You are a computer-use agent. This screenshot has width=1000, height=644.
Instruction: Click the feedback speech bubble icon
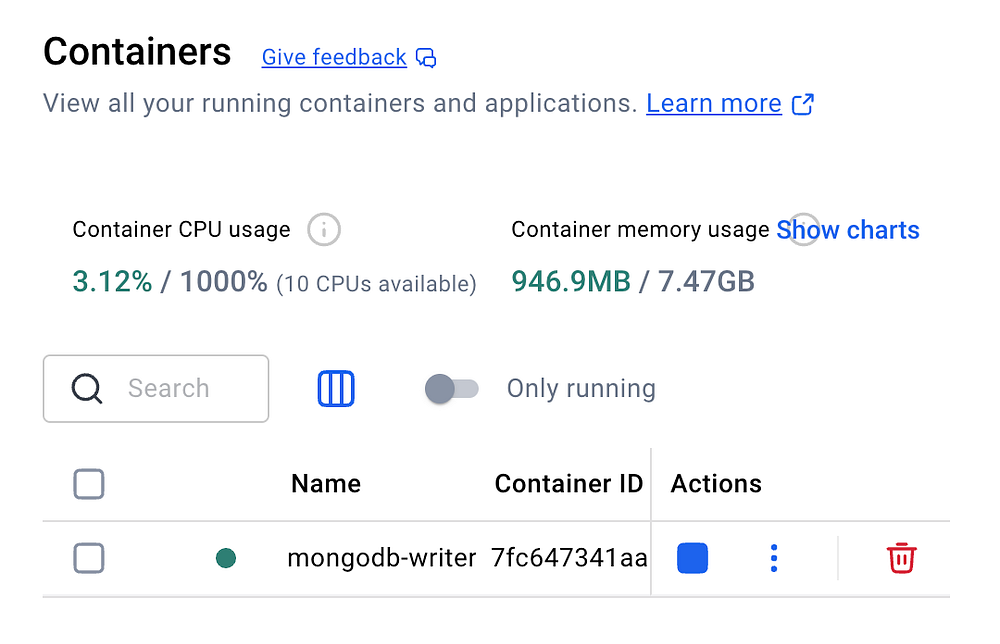(x=427, y=58)
